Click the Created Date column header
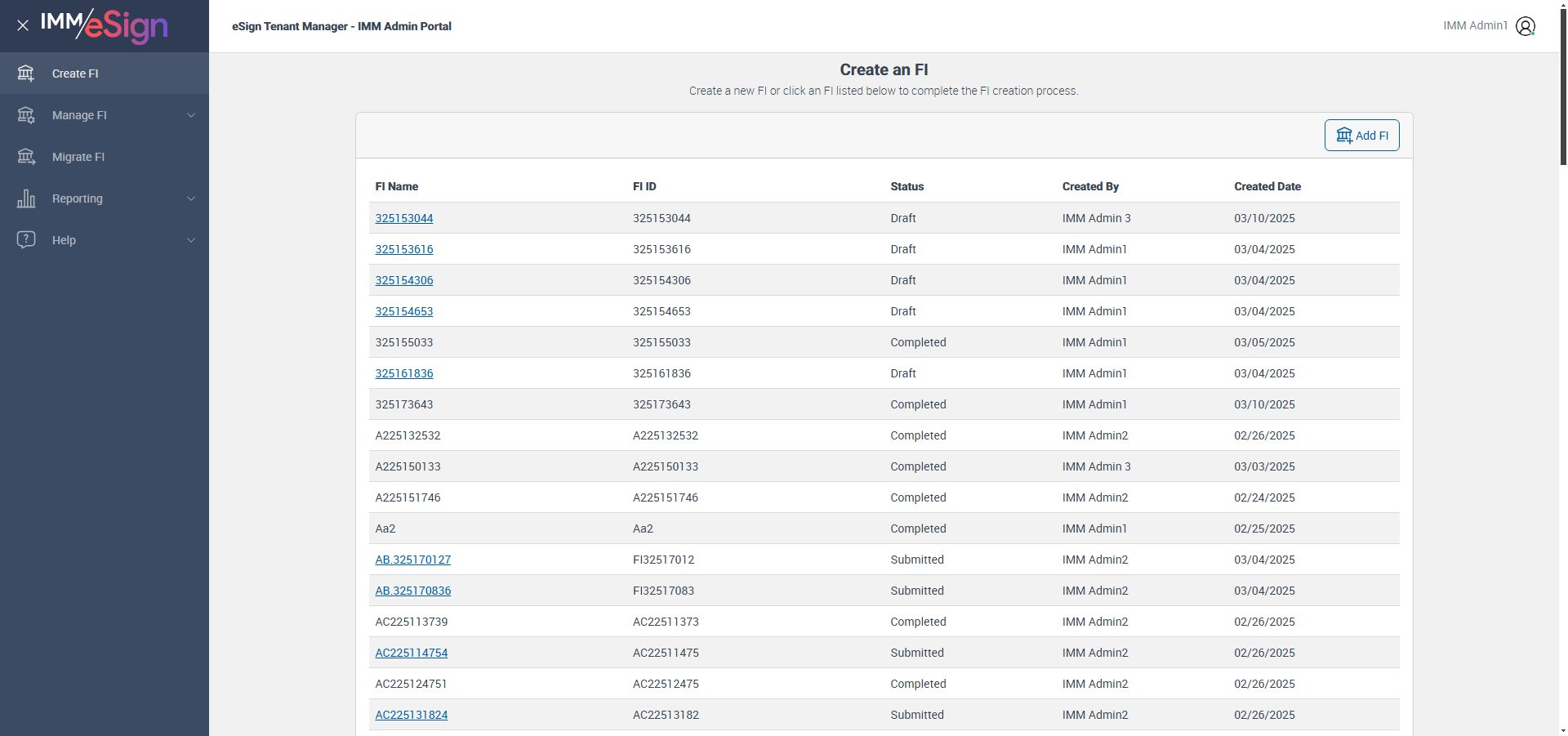 point(1267,186)
